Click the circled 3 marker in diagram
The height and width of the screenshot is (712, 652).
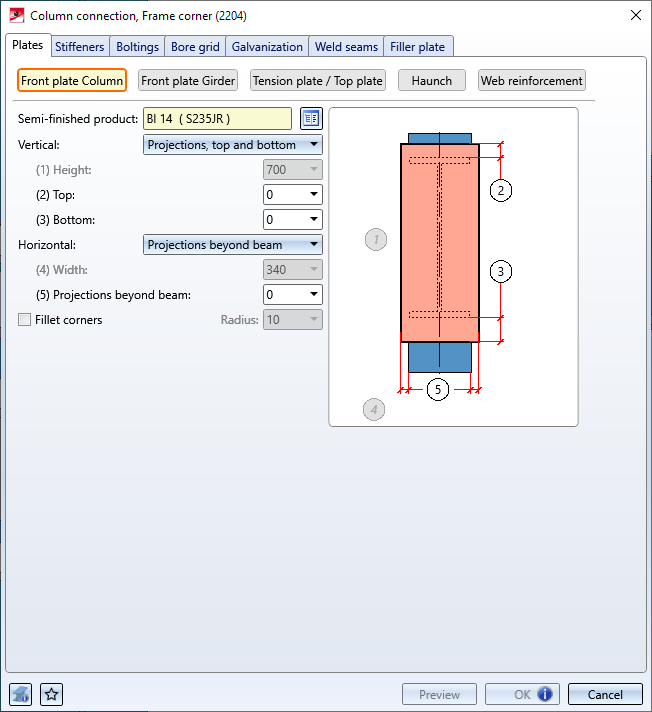pyautogui.click(x=500, y=272)
